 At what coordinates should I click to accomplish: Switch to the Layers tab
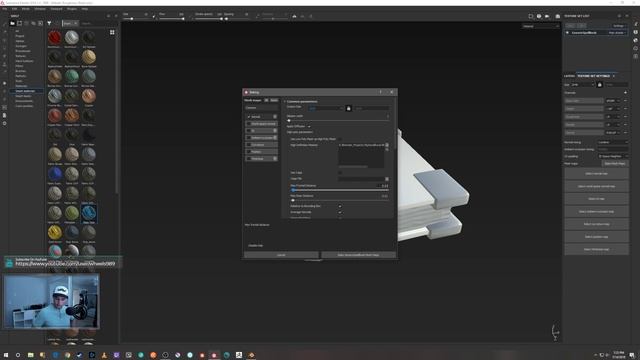(x=569, y=76)
